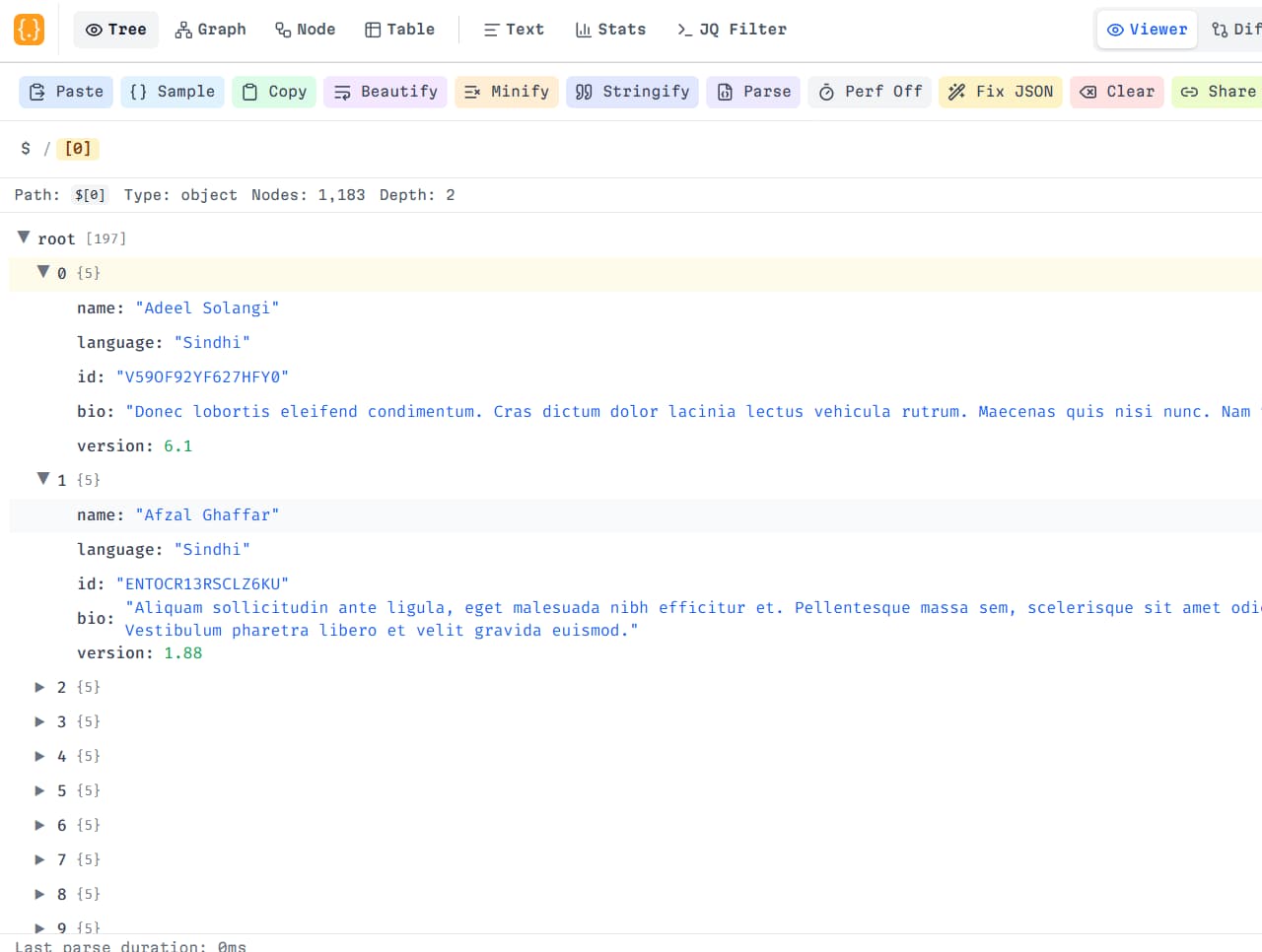Open the Table view tab
This screenshot has height=952, width=1262.
(399, 30)
